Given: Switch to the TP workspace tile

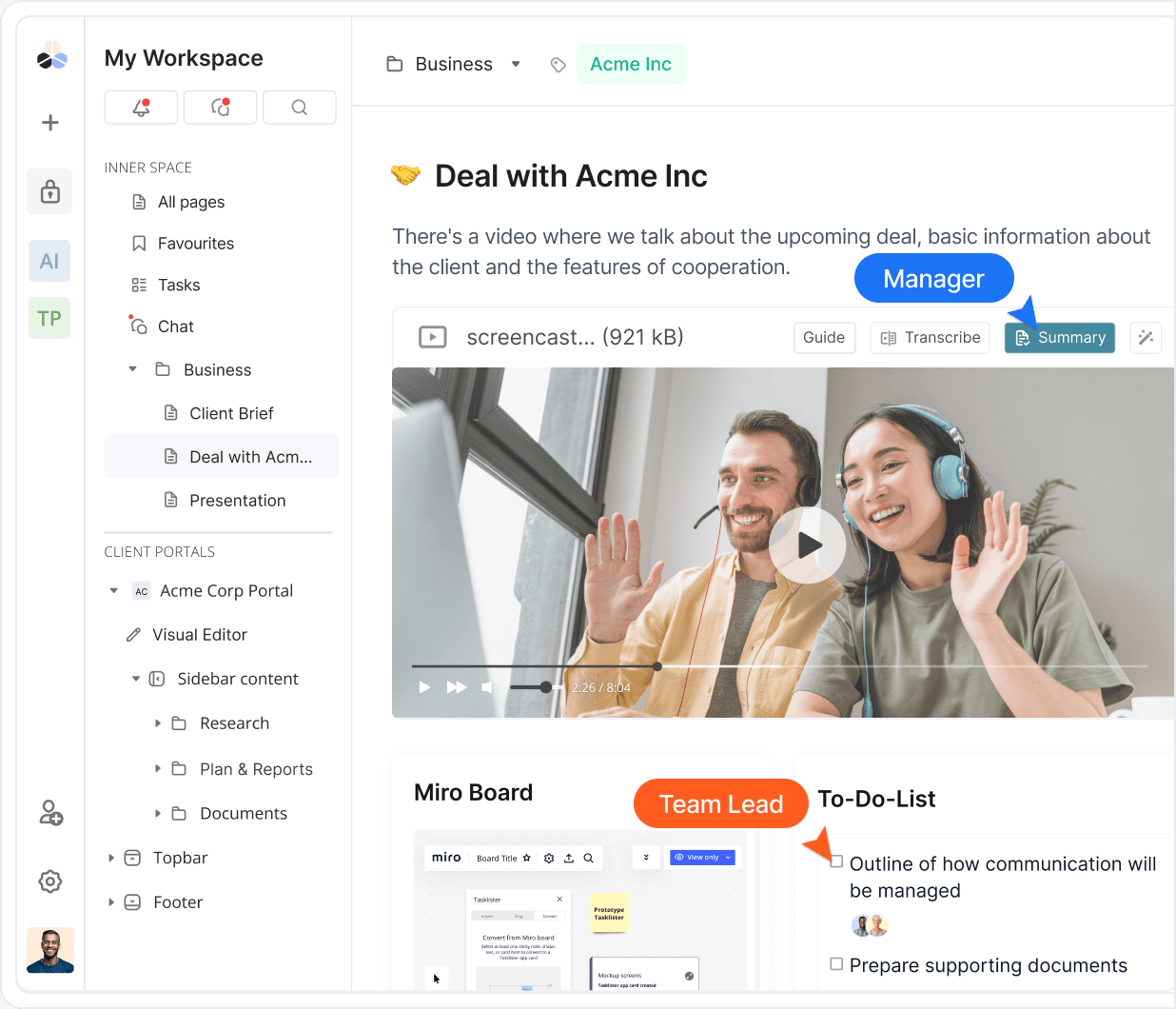Looking at the screenshot, I should click(49, 318).
